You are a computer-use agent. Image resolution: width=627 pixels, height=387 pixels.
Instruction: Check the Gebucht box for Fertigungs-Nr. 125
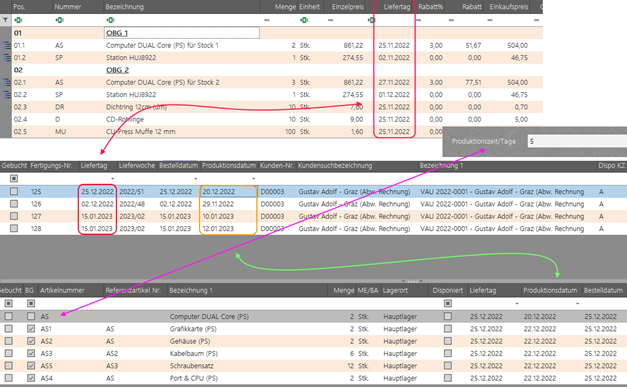14,192
